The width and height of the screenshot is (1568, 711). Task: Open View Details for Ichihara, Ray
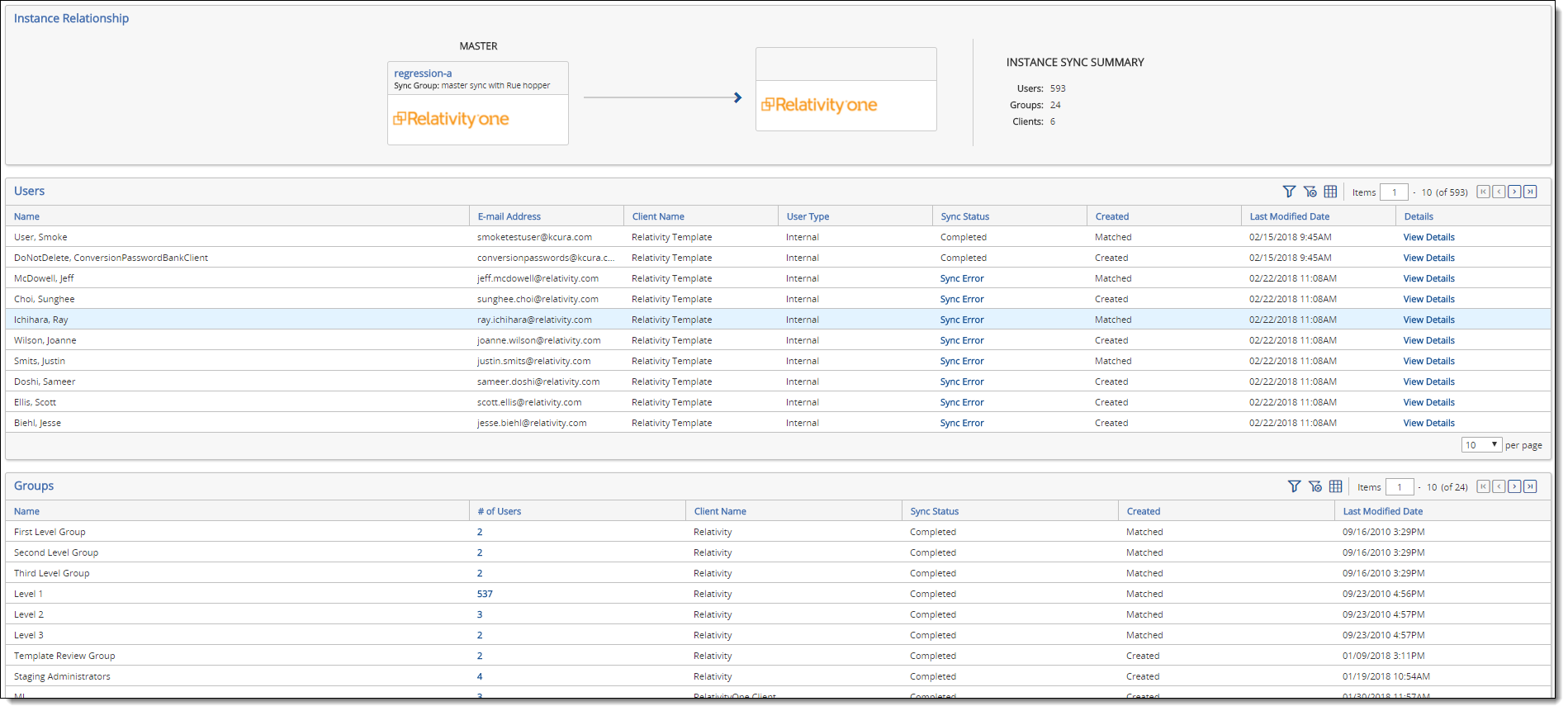point(1428,320)
